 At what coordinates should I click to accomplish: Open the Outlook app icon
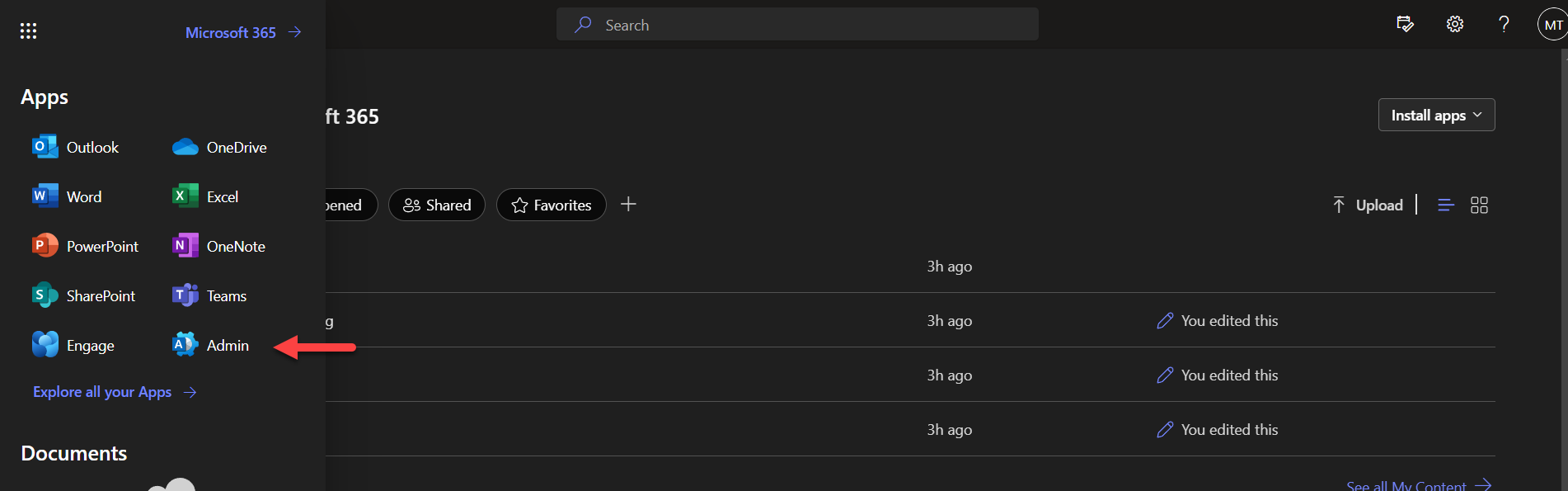pos(45,147)
